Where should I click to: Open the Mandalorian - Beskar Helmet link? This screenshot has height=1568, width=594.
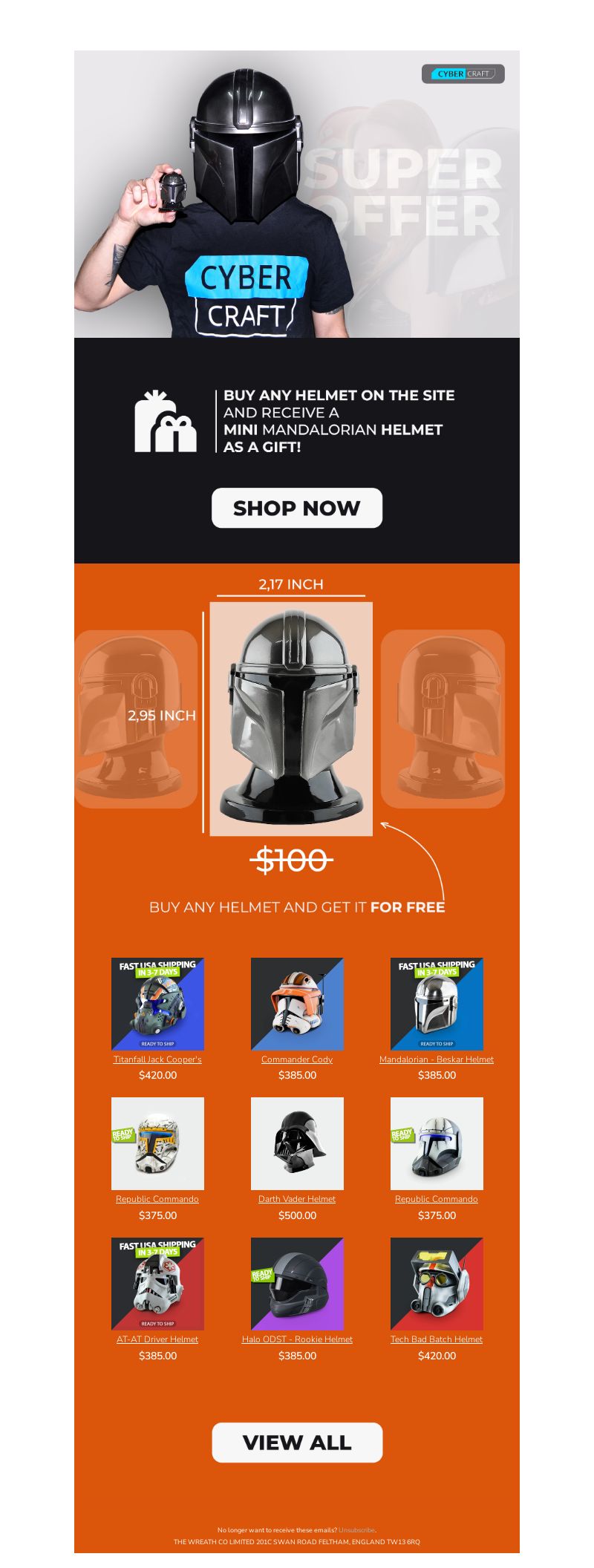coord(437,1059)
